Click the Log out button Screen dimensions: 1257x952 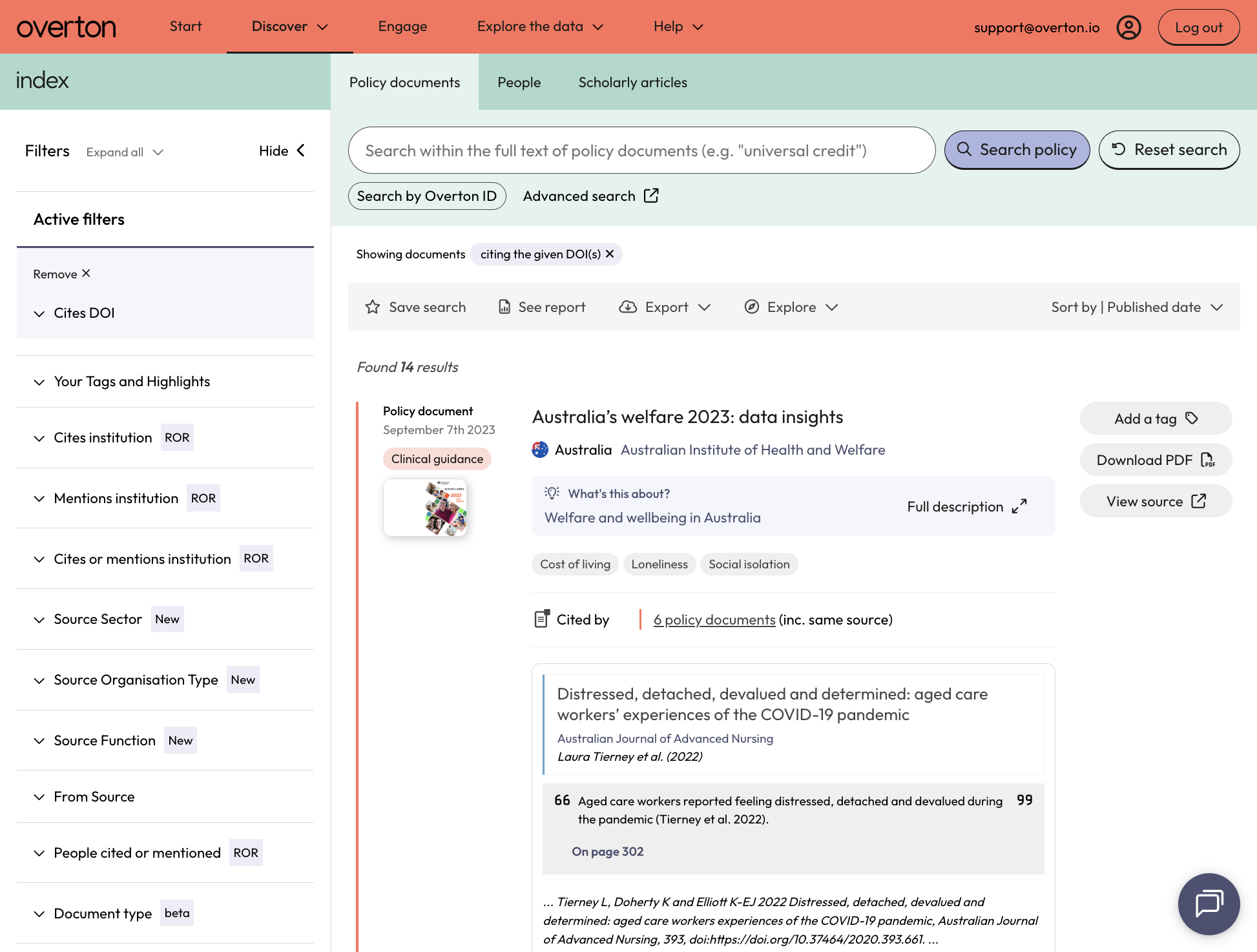point(1198,27)
